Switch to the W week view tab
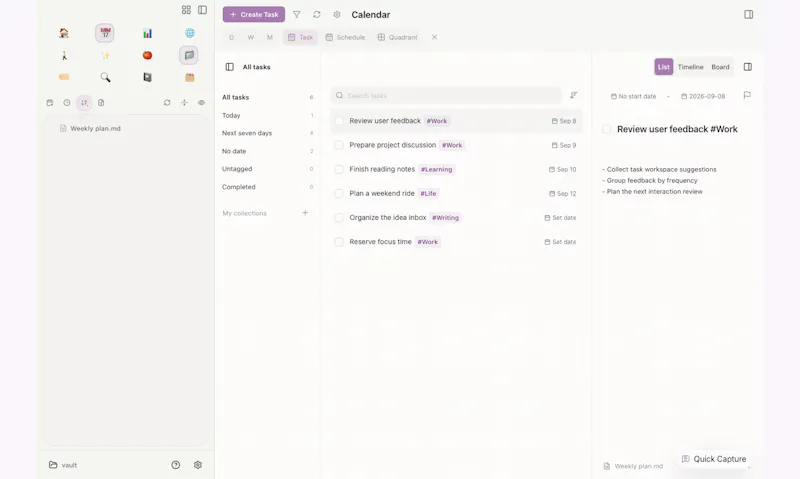 pyautogui.click(x=251, y=37)
